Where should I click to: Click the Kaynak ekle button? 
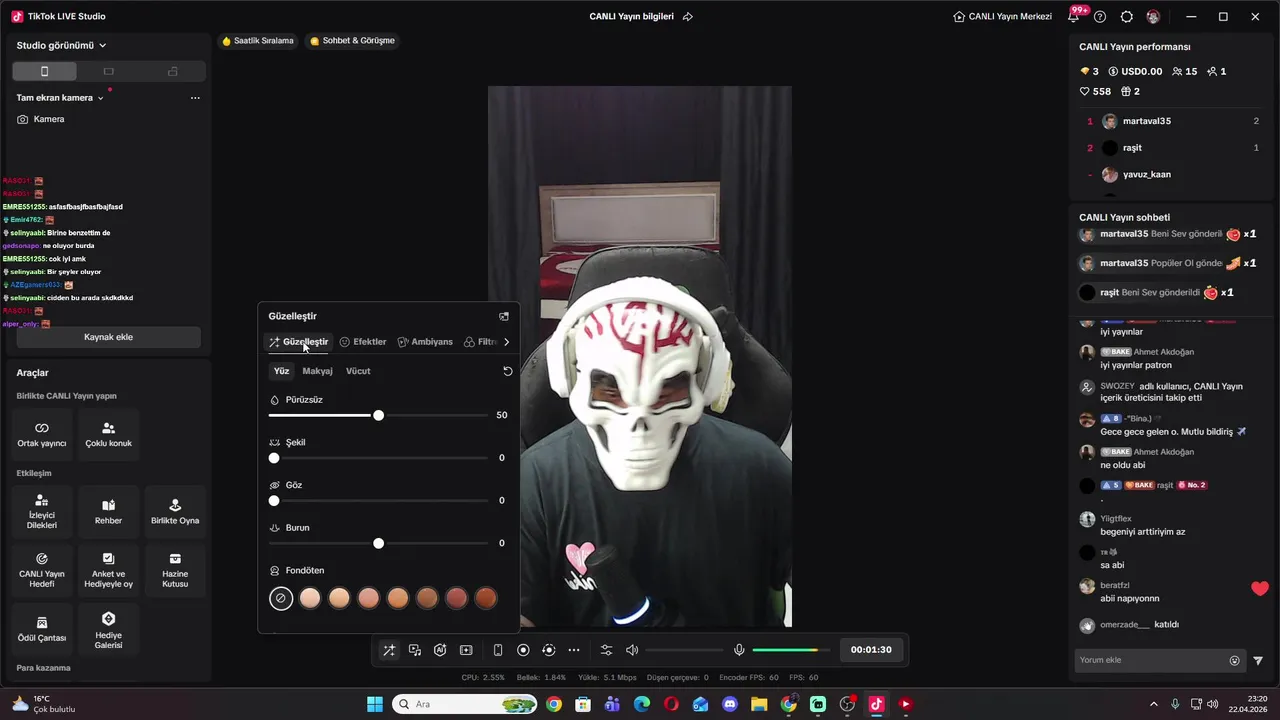[108, 337]
